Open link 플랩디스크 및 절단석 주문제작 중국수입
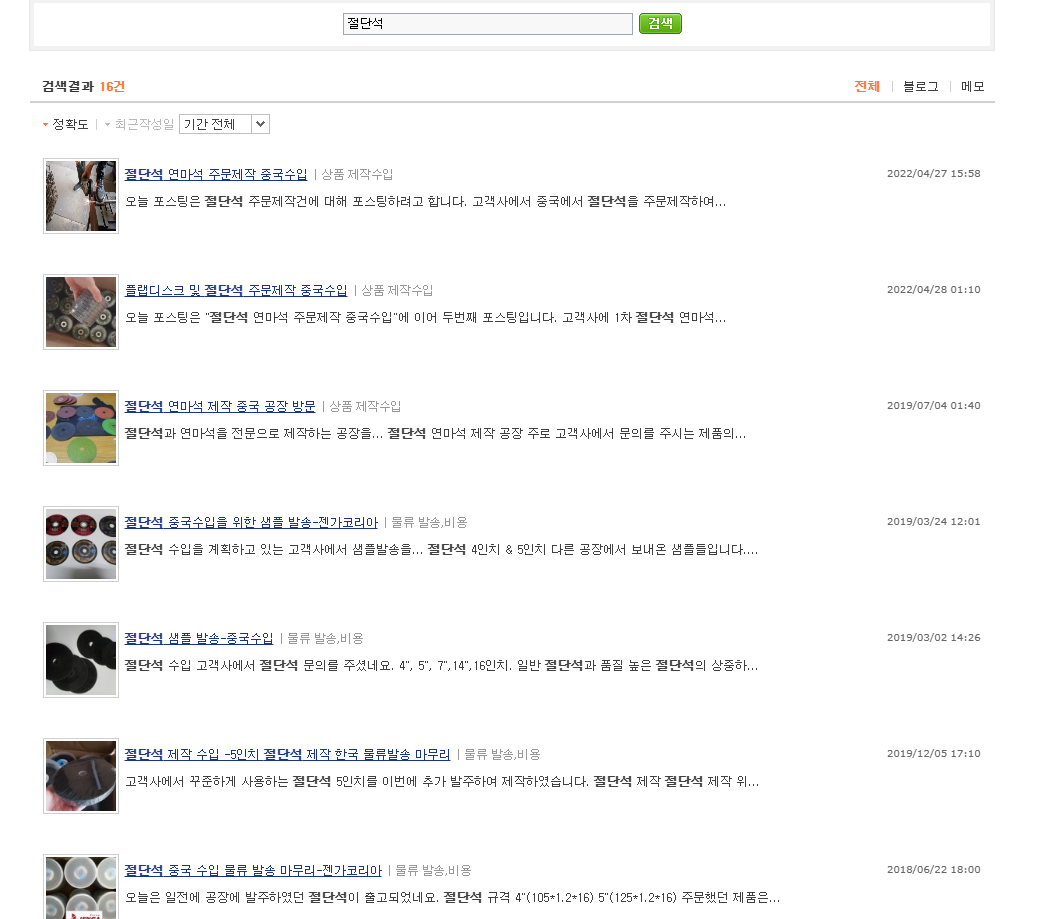This screenshot has width=1047, height=919. pyautogui.click(x=235, y=290)
